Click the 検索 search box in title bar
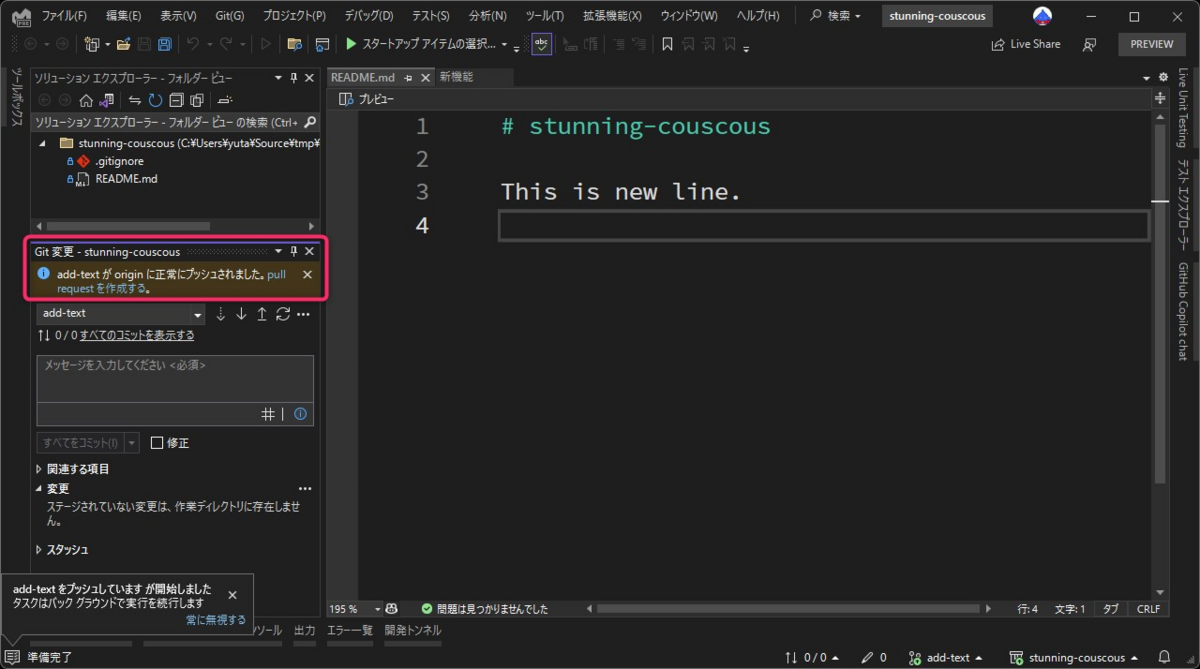The height and width of the screenshot is (669, 1200). pos(836,16)
